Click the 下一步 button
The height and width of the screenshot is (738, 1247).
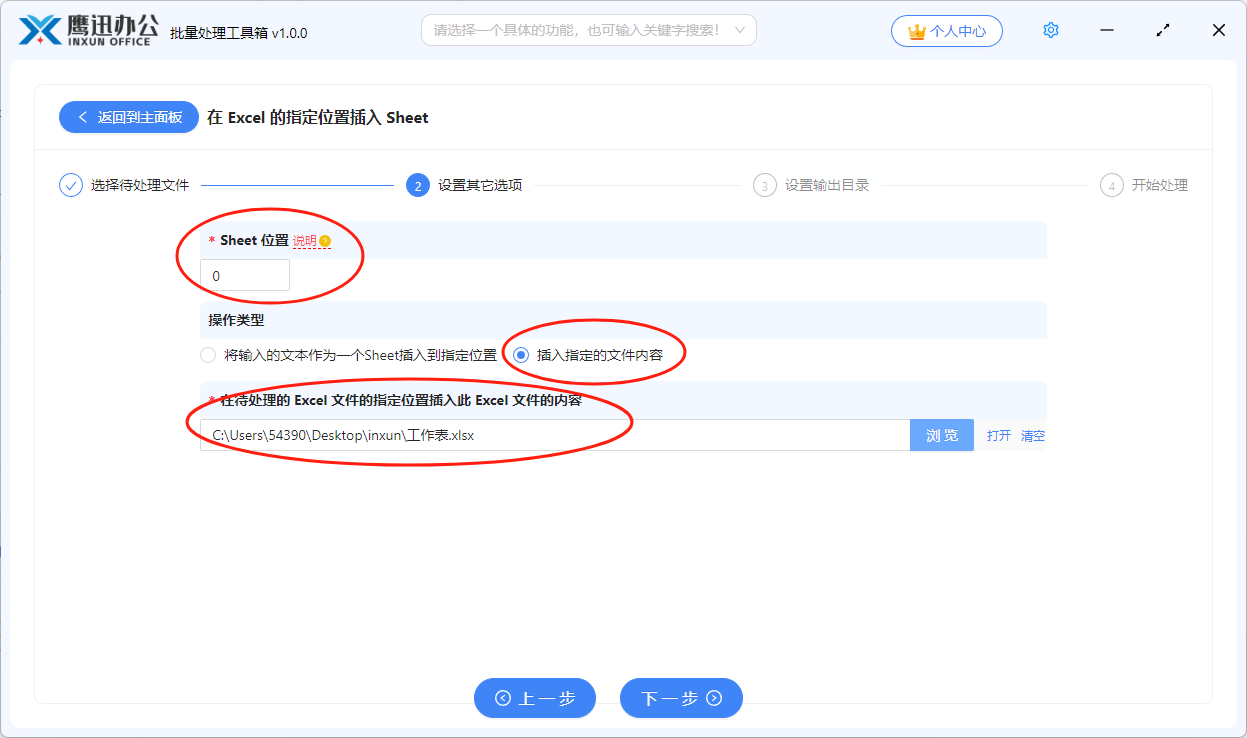pyautogui.click(x=681, y=698)
